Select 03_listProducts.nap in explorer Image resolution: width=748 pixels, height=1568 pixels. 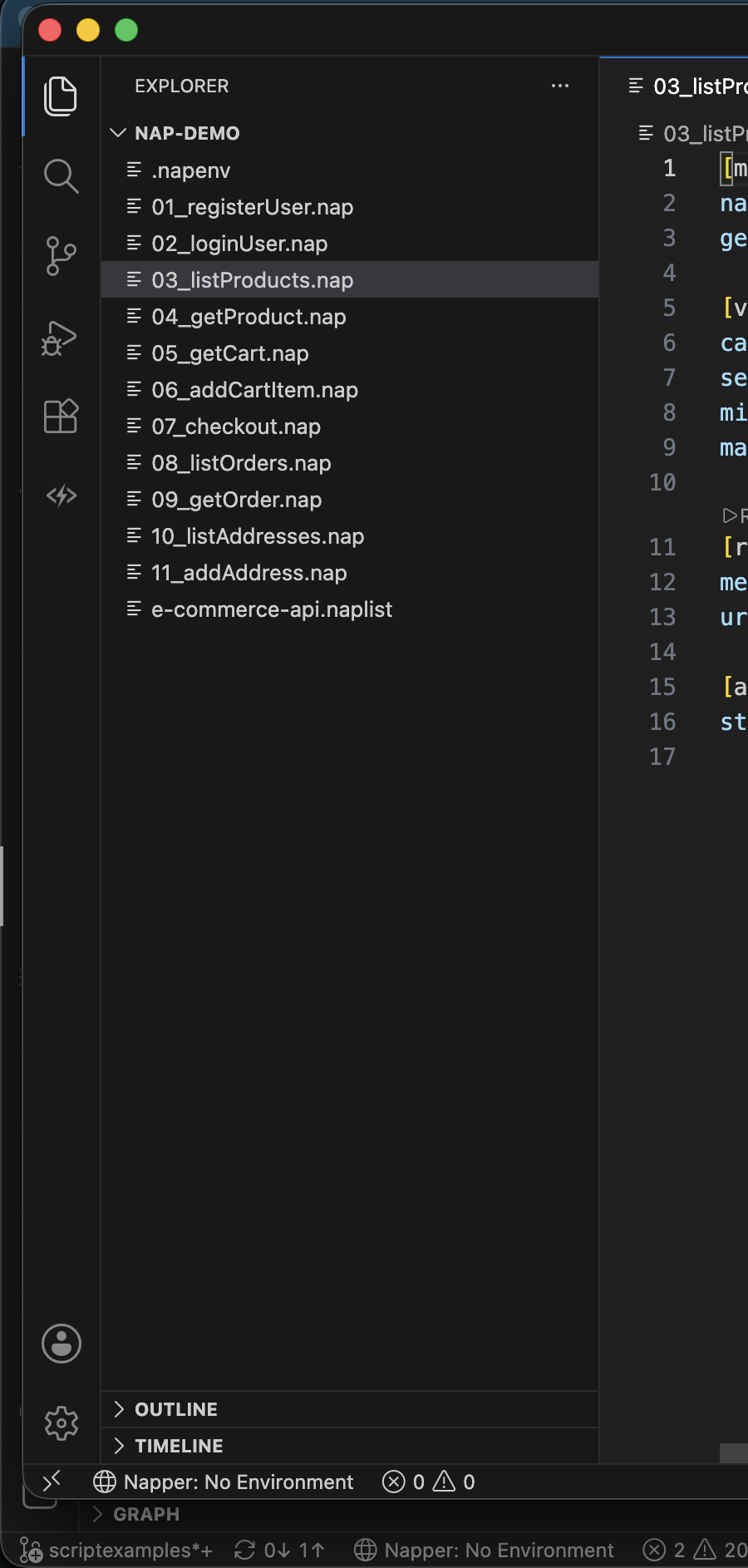(x=350, y=280)
